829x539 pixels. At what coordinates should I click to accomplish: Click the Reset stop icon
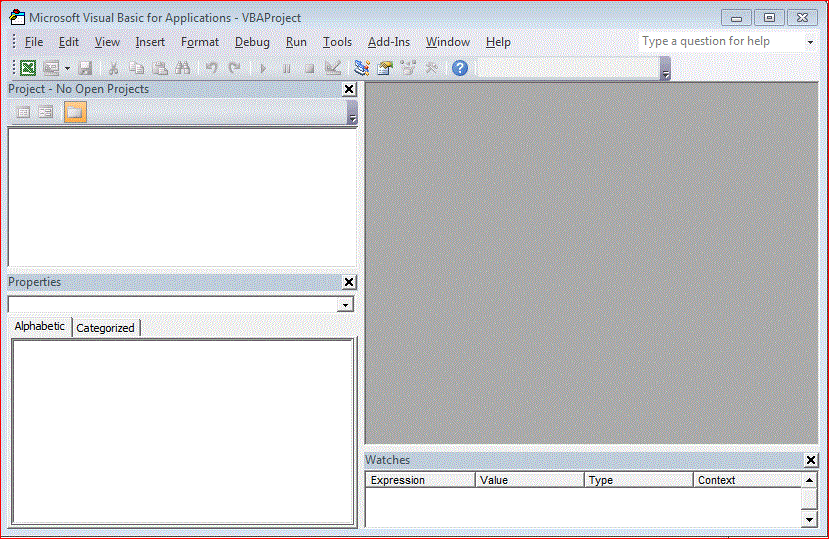tap(310, 68)
